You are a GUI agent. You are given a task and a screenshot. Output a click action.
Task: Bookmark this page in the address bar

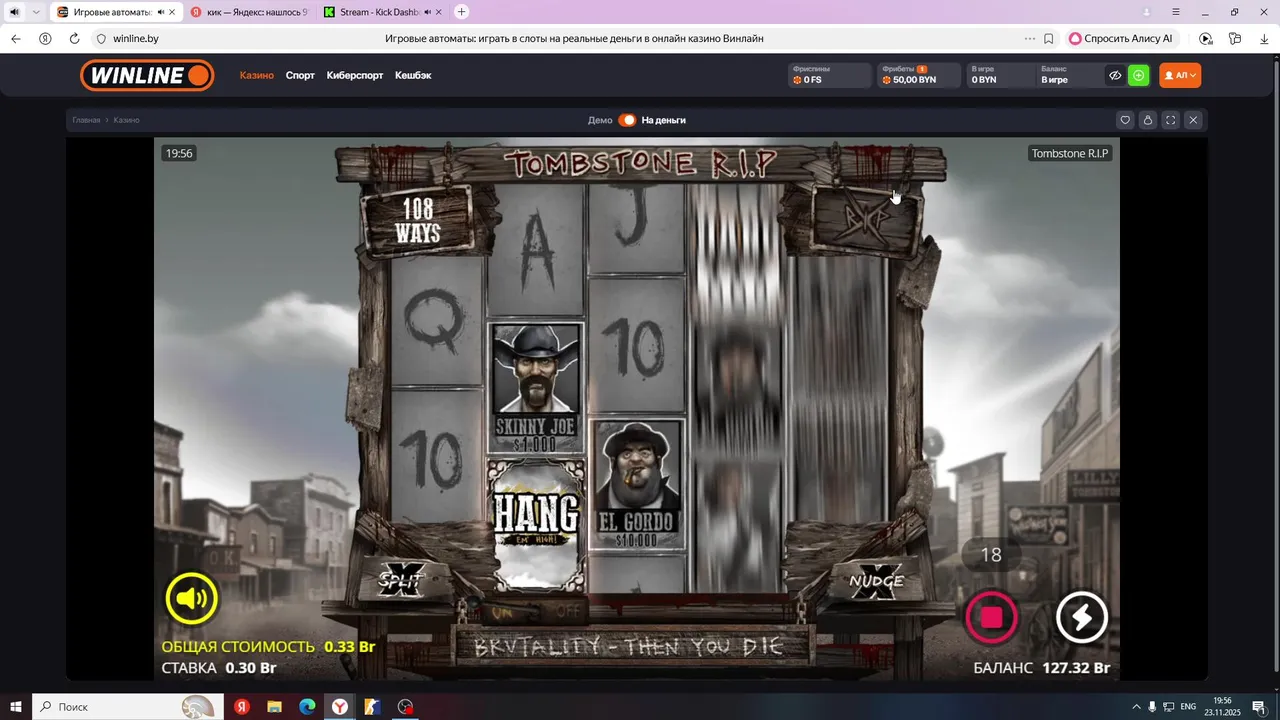(1049, 39)
